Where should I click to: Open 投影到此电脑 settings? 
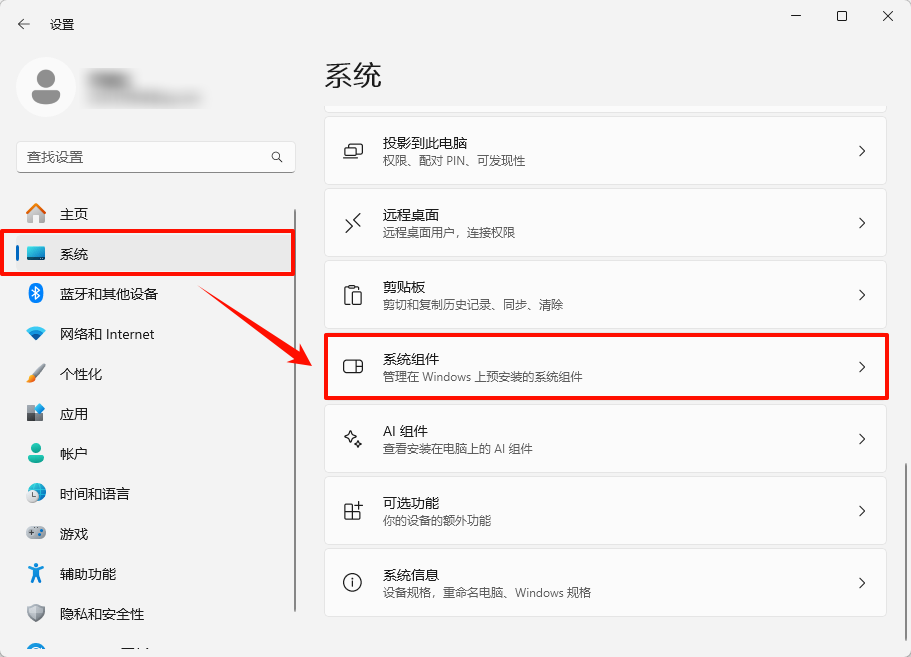coord(604,150)
